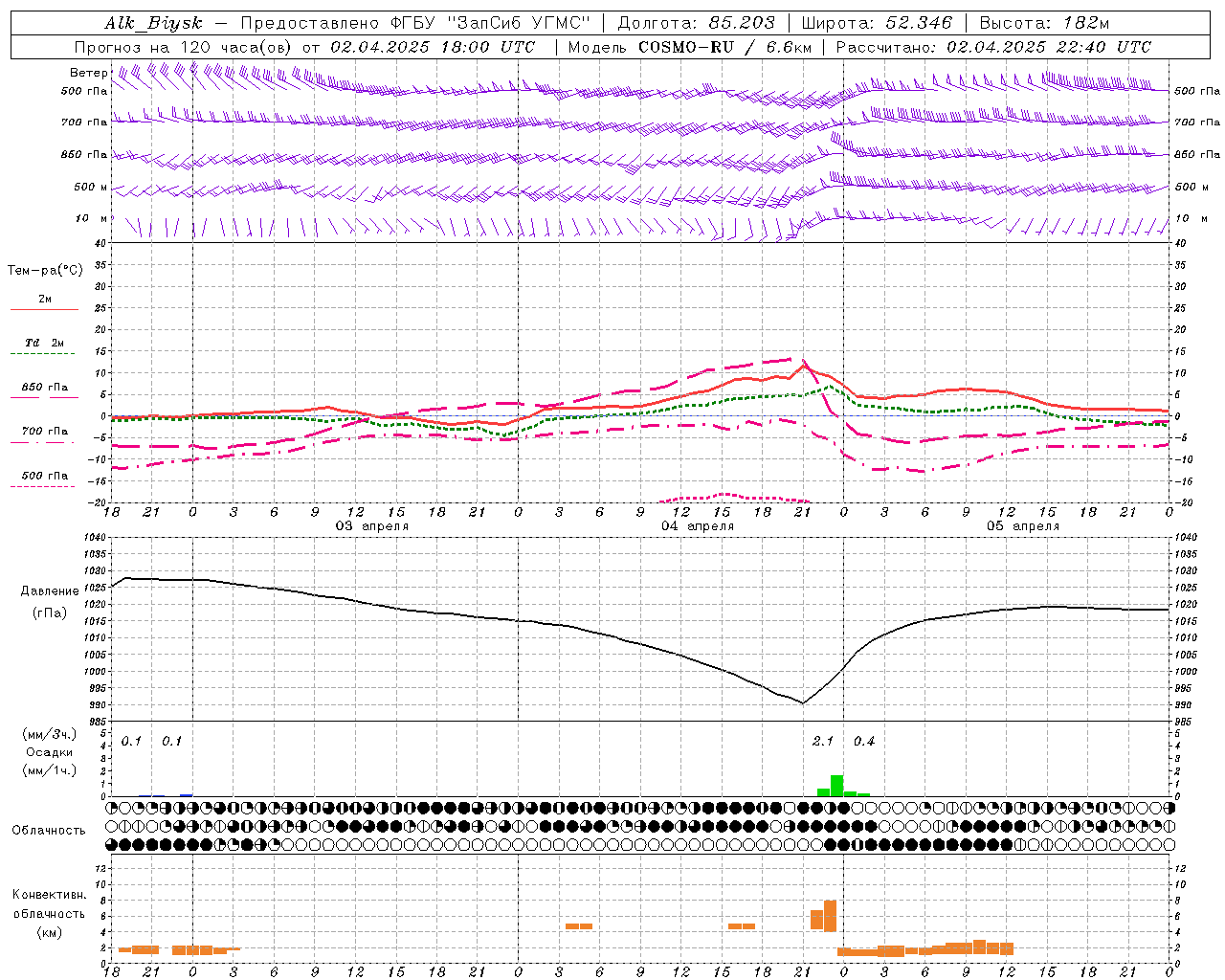
Task: Click the date label 03 апреля
Action: coord(371,526)
